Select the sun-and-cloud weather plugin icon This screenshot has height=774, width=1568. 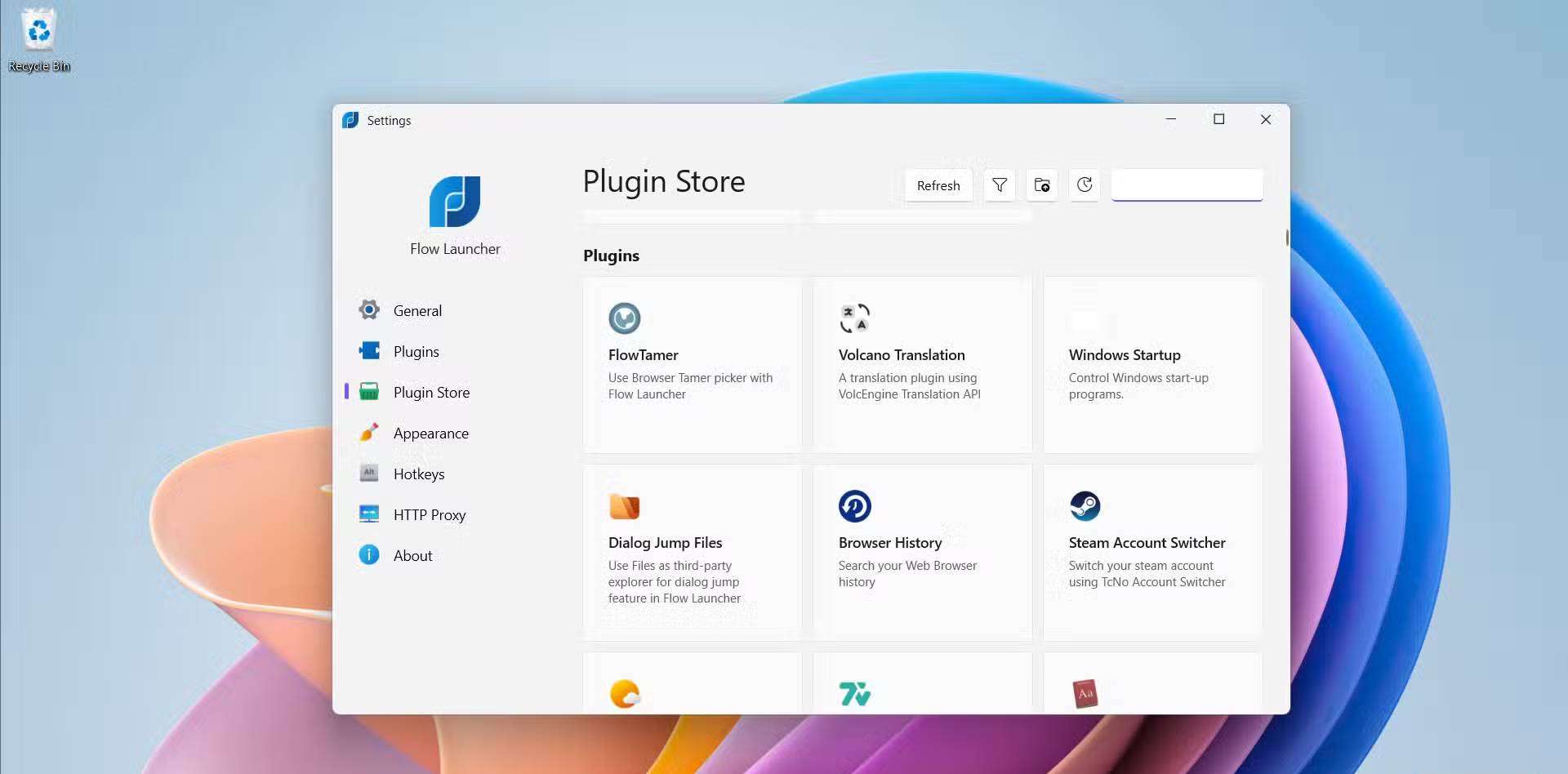coord(625,694)
